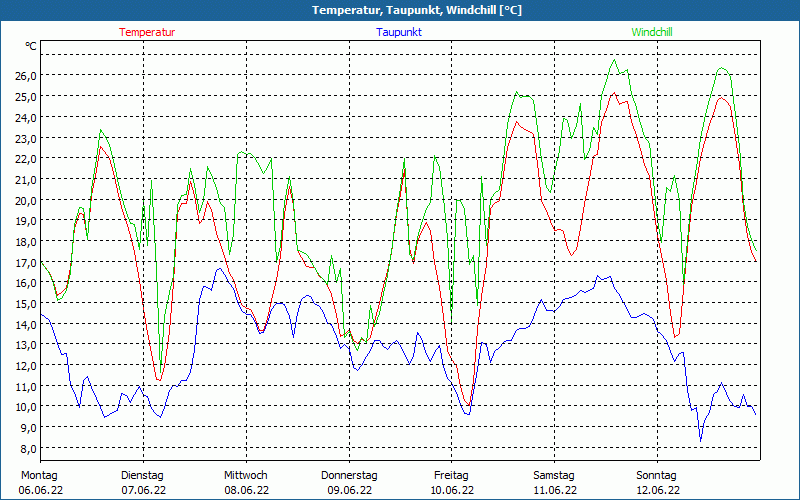Click the 13,0 y-axis value
The width and height of the screenshot is (800, 500).
tap(26, 345)
